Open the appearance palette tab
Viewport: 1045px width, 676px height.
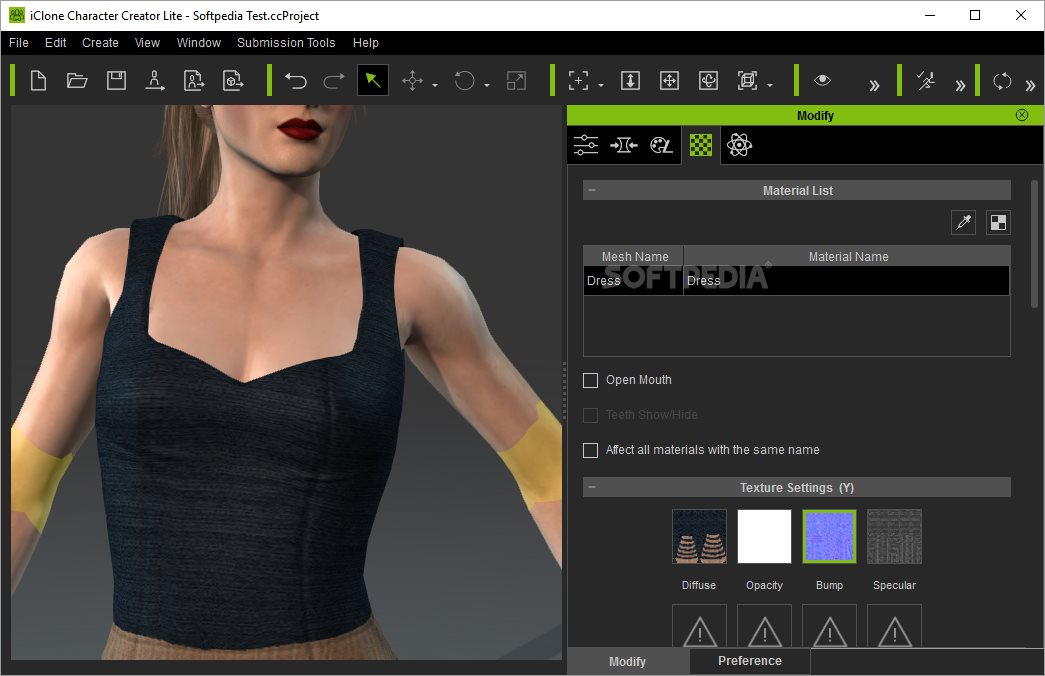[x=661, y=145]
